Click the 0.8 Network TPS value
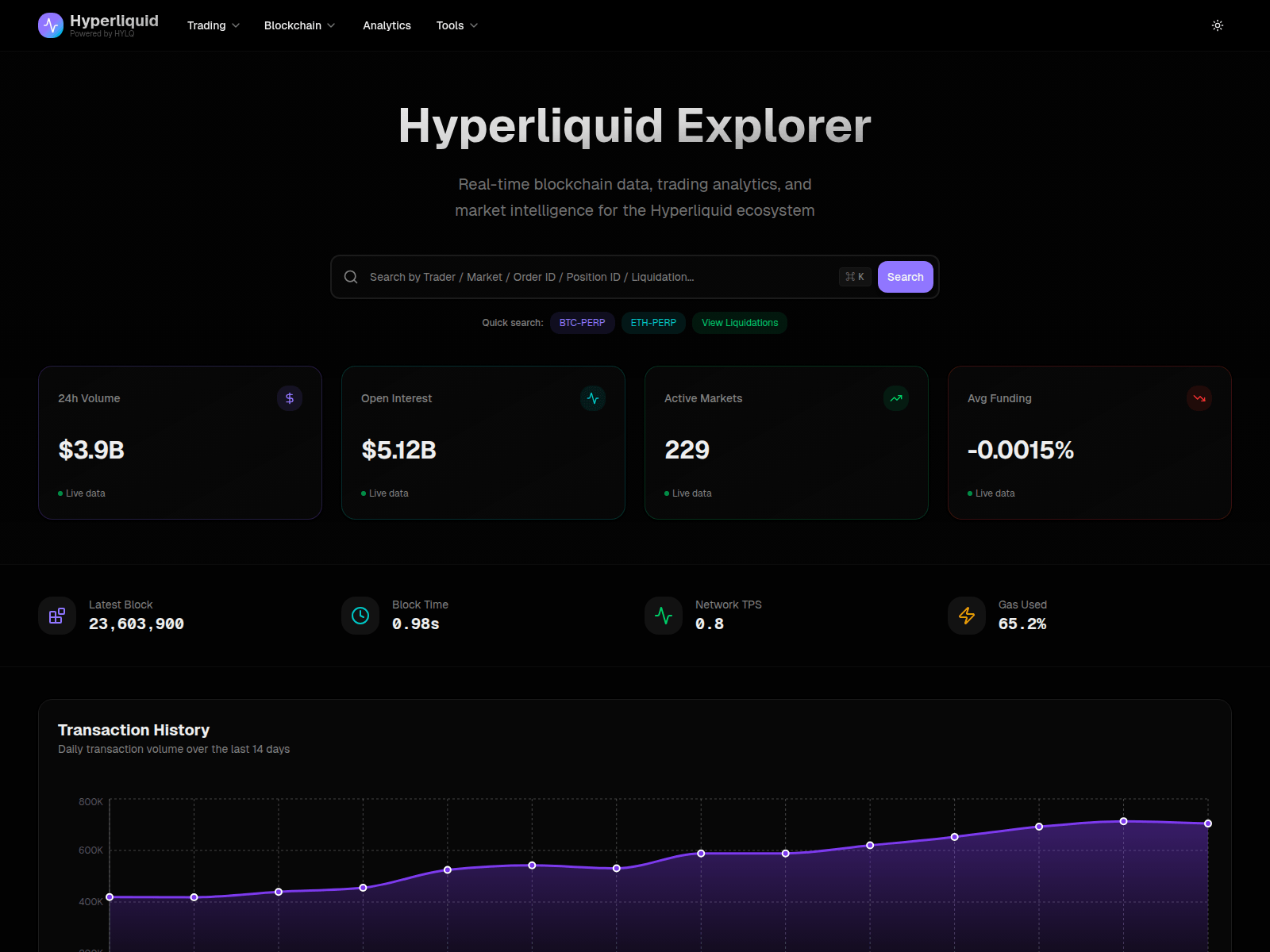 tap(710, 624)
